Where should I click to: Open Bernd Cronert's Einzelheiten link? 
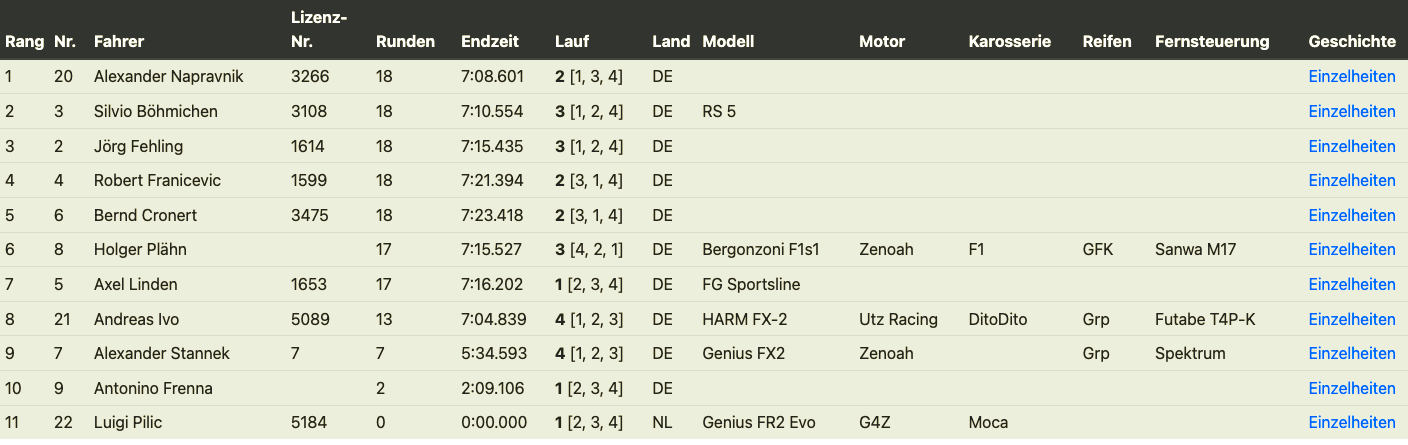click(1351, 215)
